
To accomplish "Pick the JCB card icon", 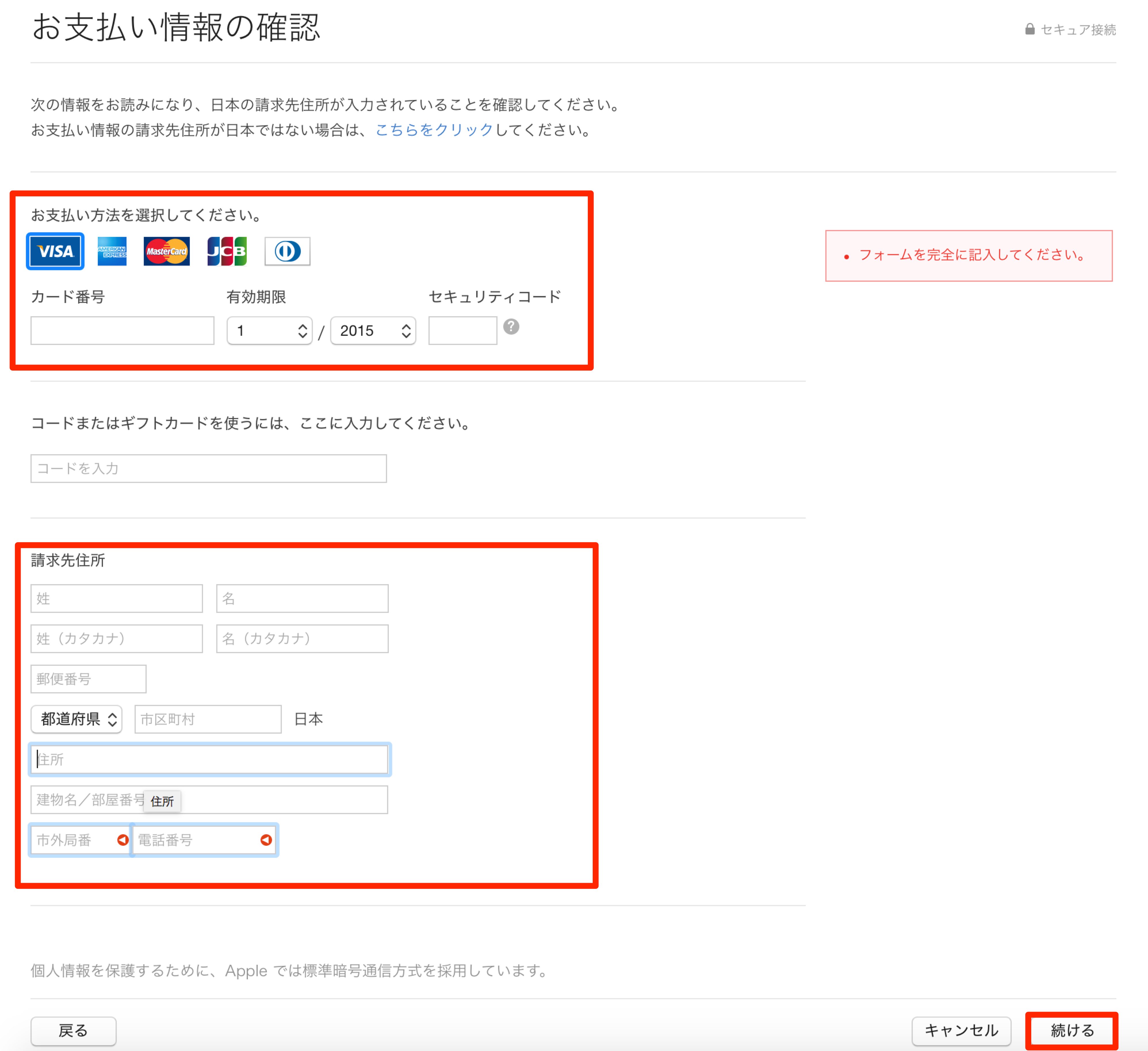I will click(227, 251).
